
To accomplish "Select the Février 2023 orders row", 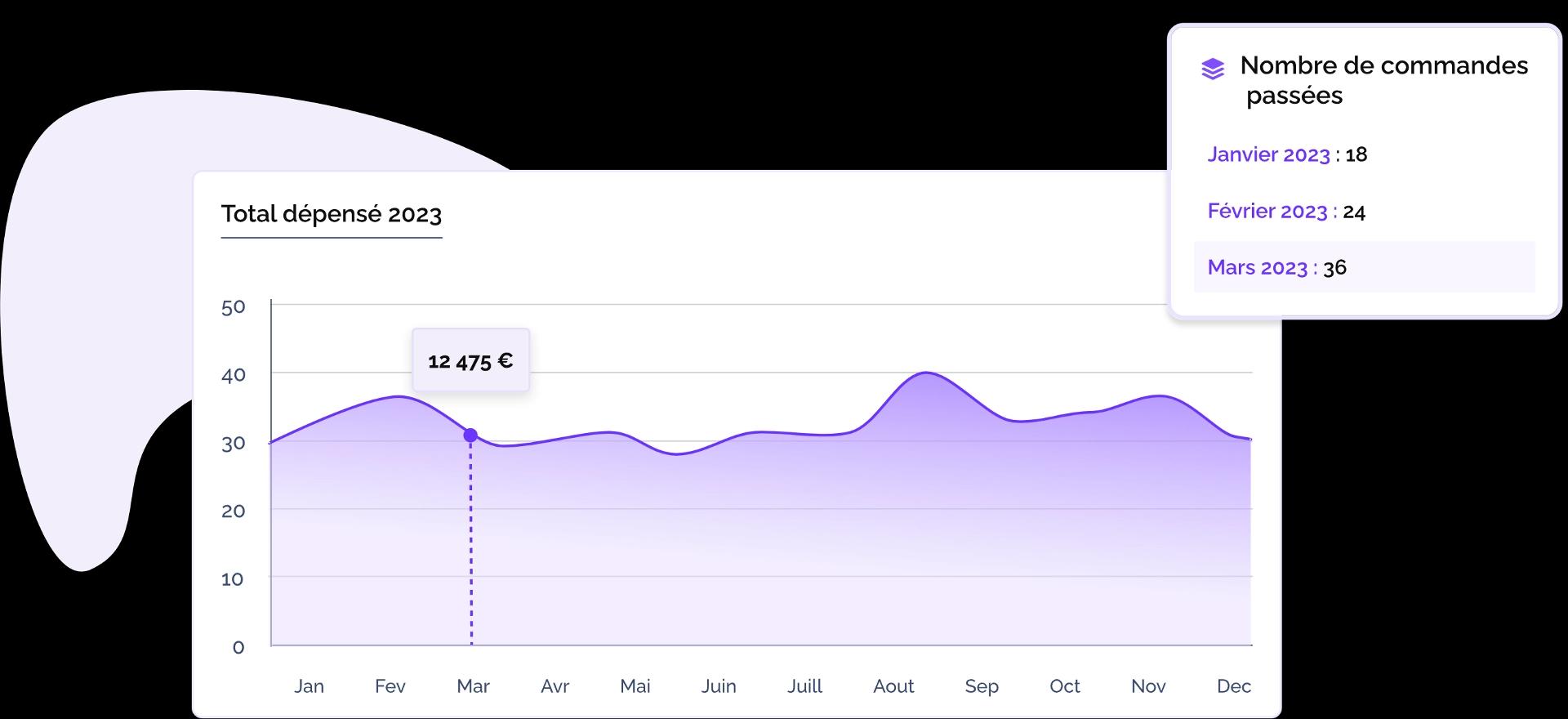I will pos(1286,212).
